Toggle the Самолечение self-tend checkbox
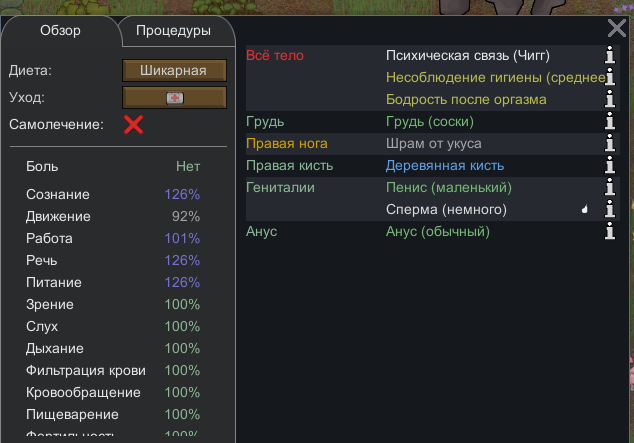The height and width of the screenshot is (443, 634). coord(133,124)
